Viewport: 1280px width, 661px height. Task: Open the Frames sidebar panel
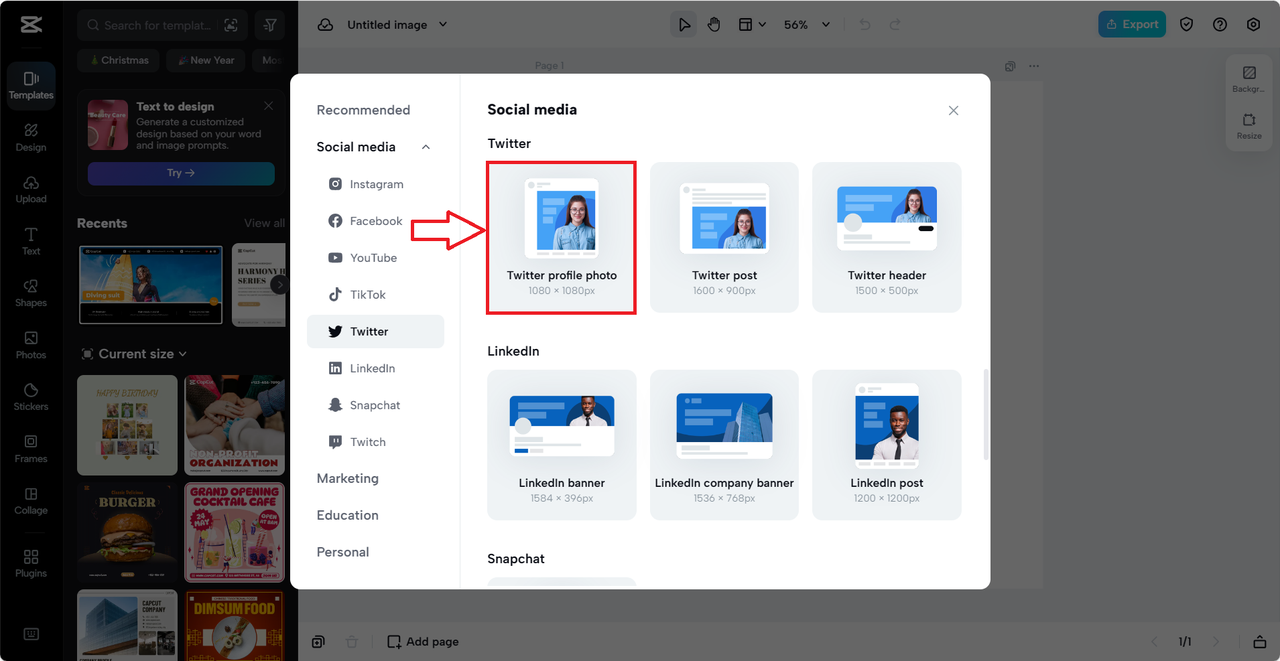click(31, 449)
